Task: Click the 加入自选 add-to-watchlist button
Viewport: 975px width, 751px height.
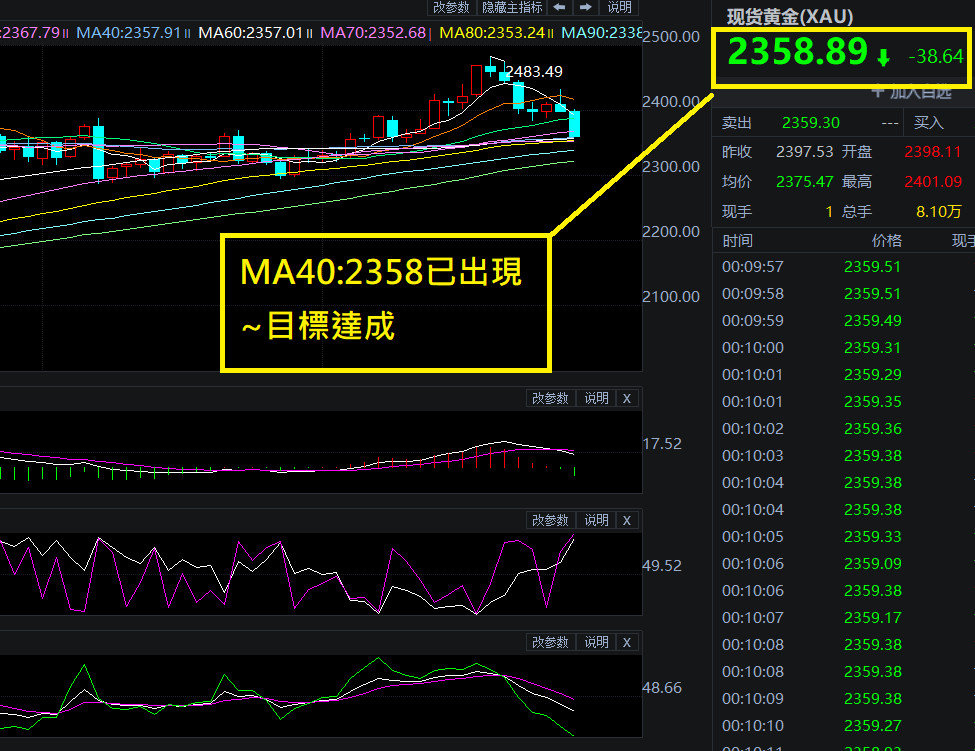Action: pyautogui.click(x=912, y=92)
